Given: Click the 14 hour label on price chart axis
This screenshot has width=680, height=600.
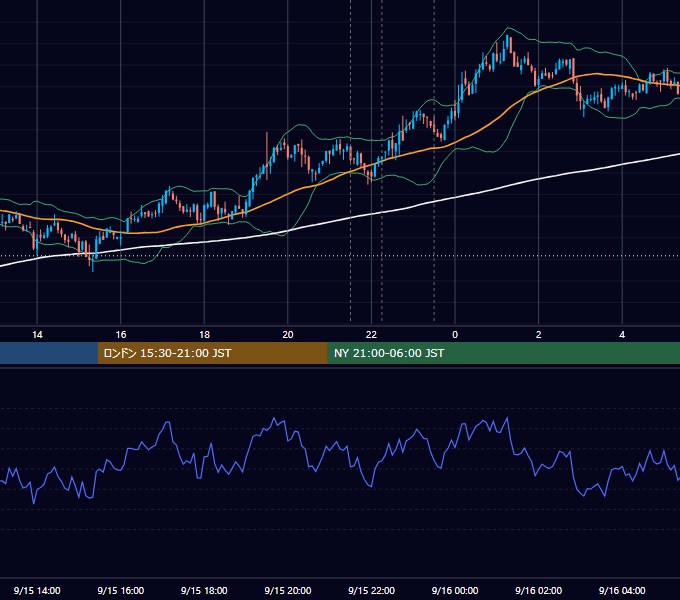Looking at the screenshot, I should 37,335.
